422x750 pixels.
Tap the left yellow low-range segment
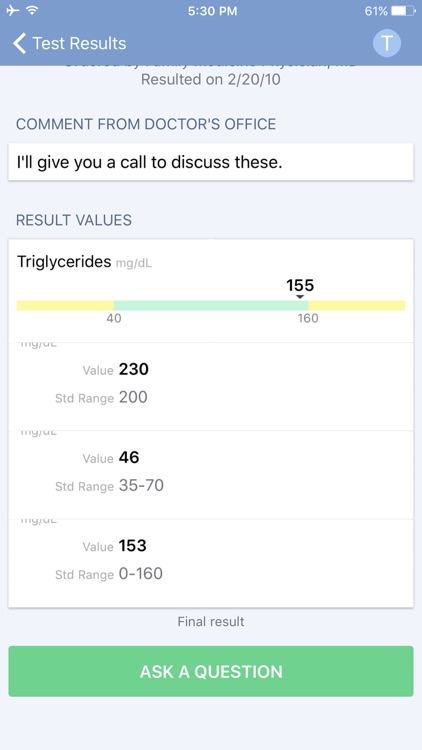pos(65,305)
